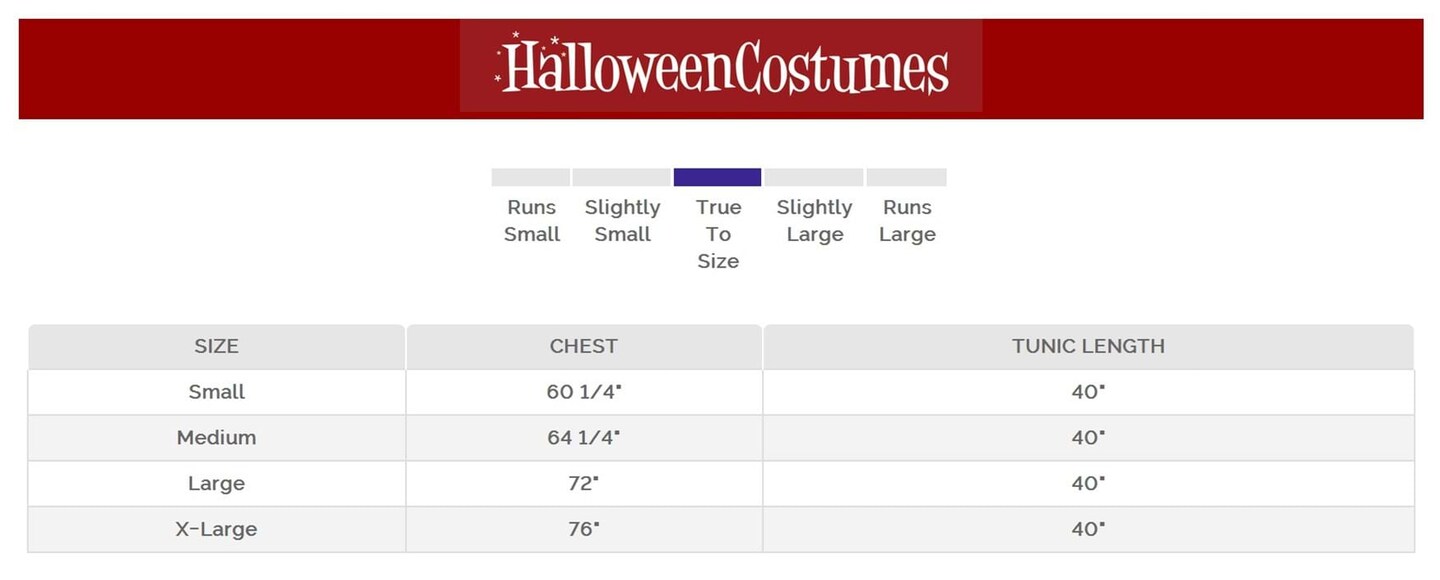Select the Runs Large fit bar

coord(906,177)
